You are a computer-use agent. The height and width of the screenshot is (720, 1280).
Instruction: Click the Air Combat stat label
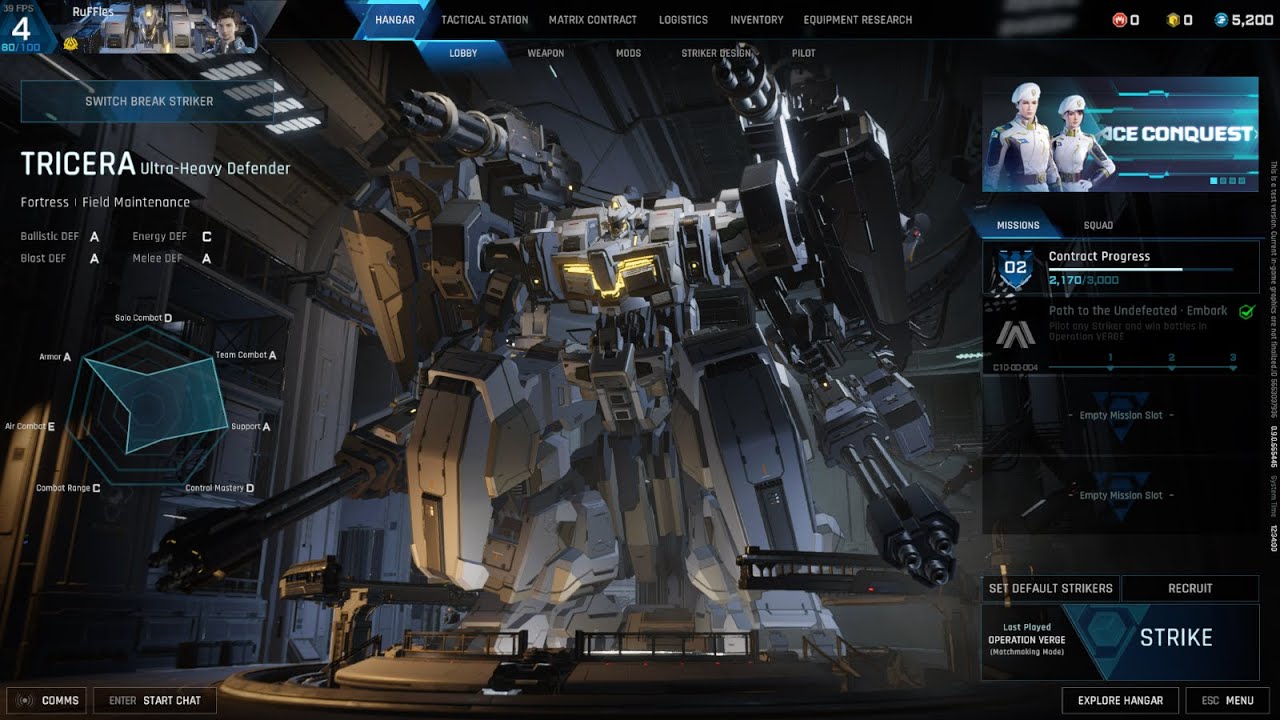tap(30, 427)
